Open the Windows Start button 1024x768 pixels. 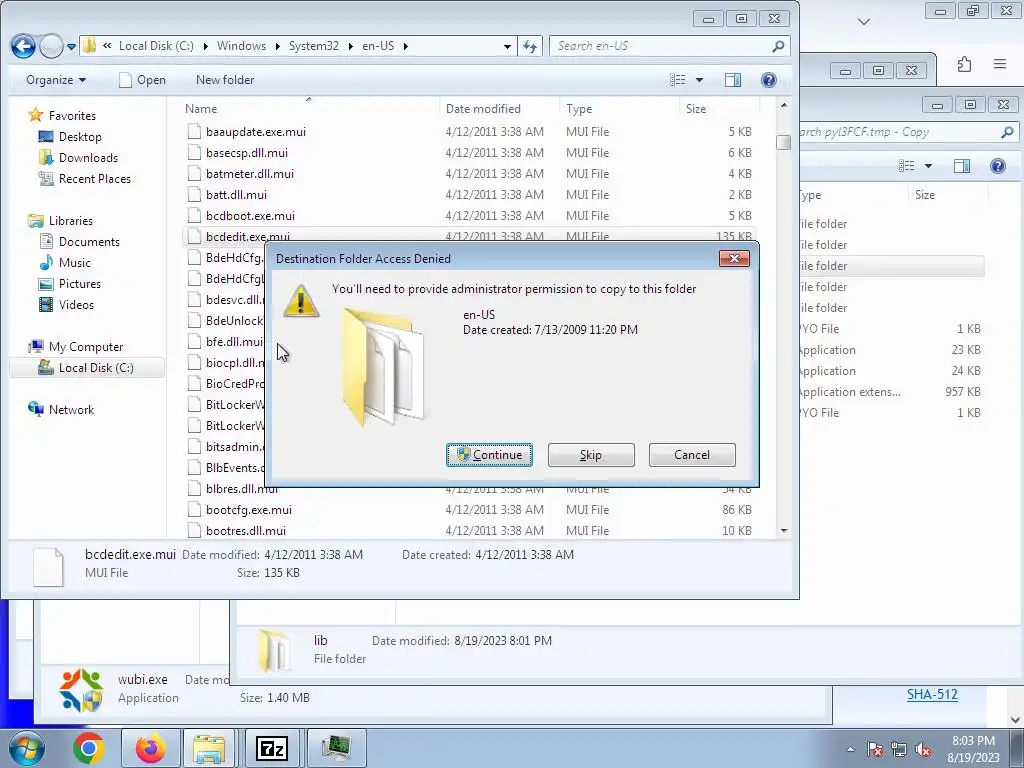click(27, 748)
